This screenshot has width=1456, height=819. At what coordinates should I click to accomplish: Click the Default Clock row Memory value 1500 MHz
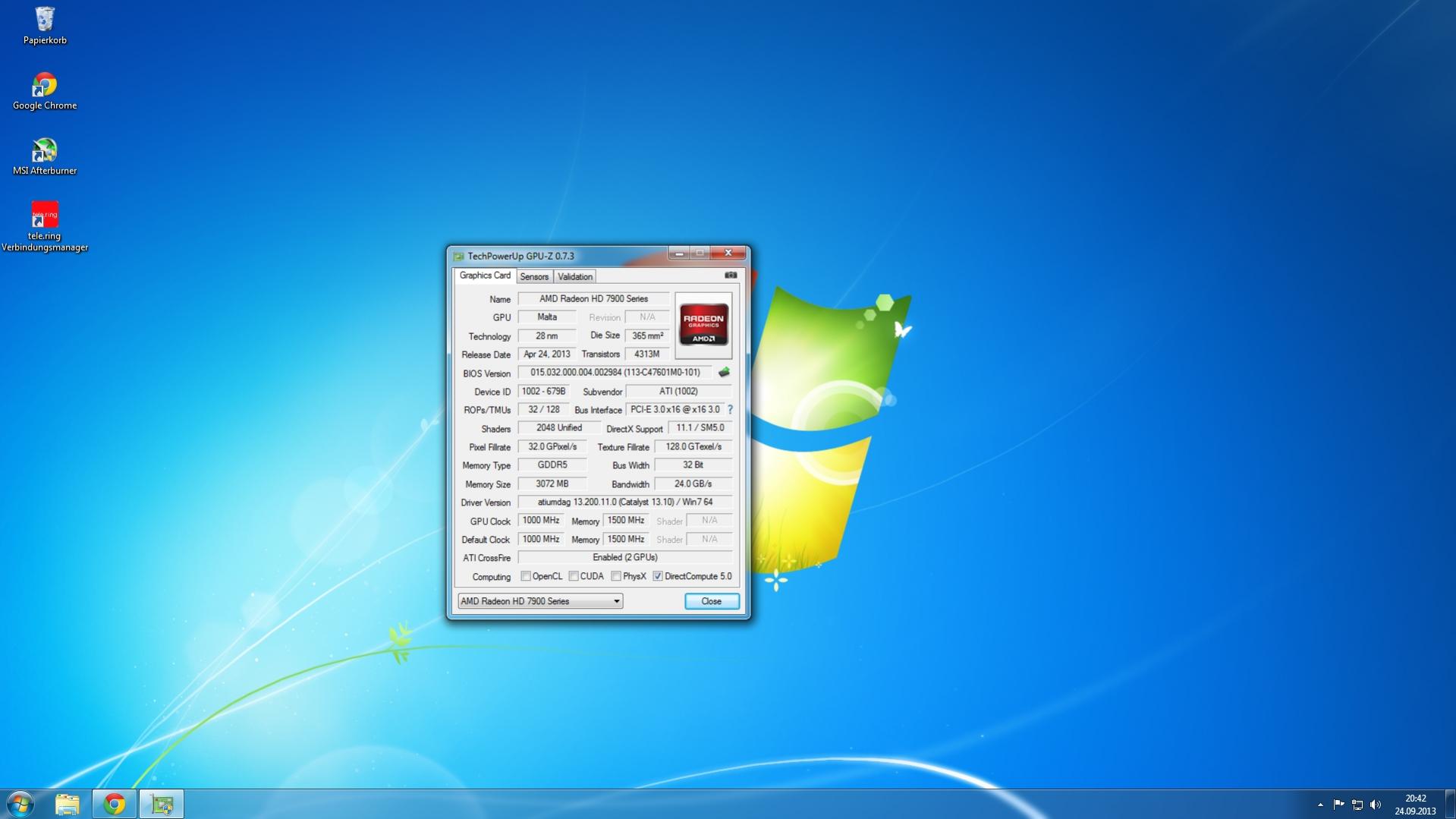[x=626, y=540]
